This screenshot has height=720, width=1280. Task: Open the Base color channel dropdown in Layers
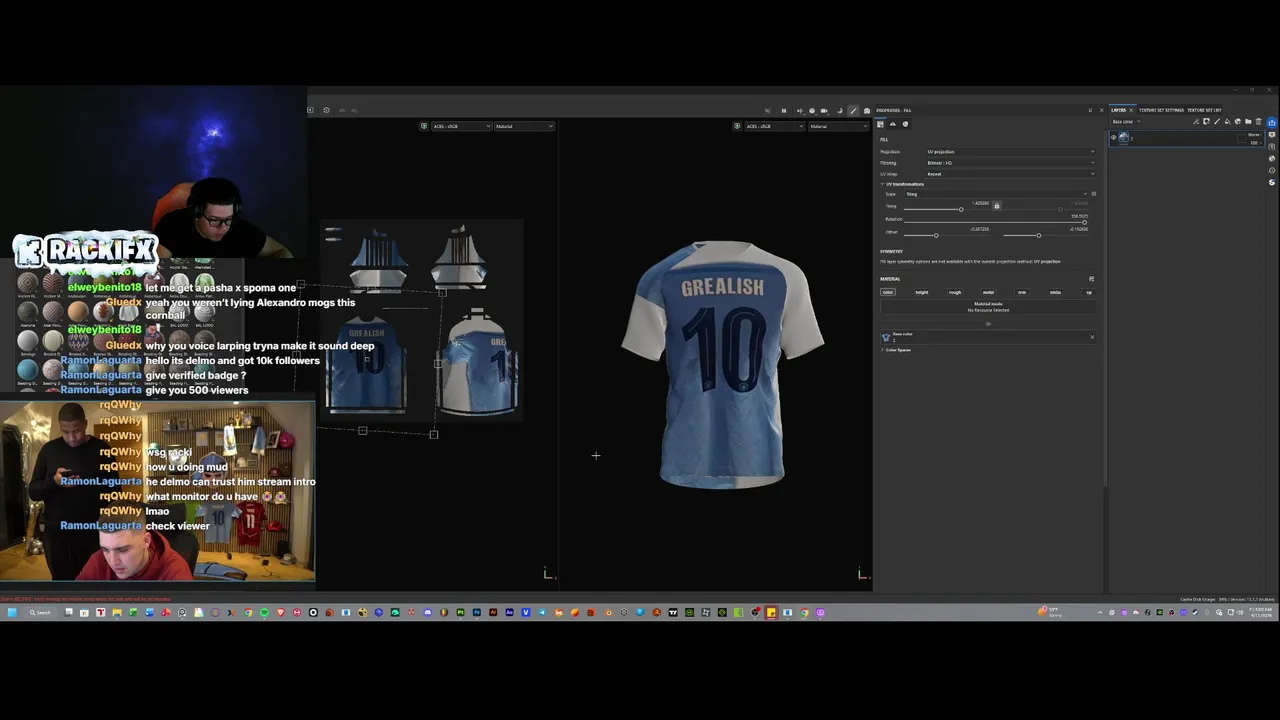coord(1126,122)
